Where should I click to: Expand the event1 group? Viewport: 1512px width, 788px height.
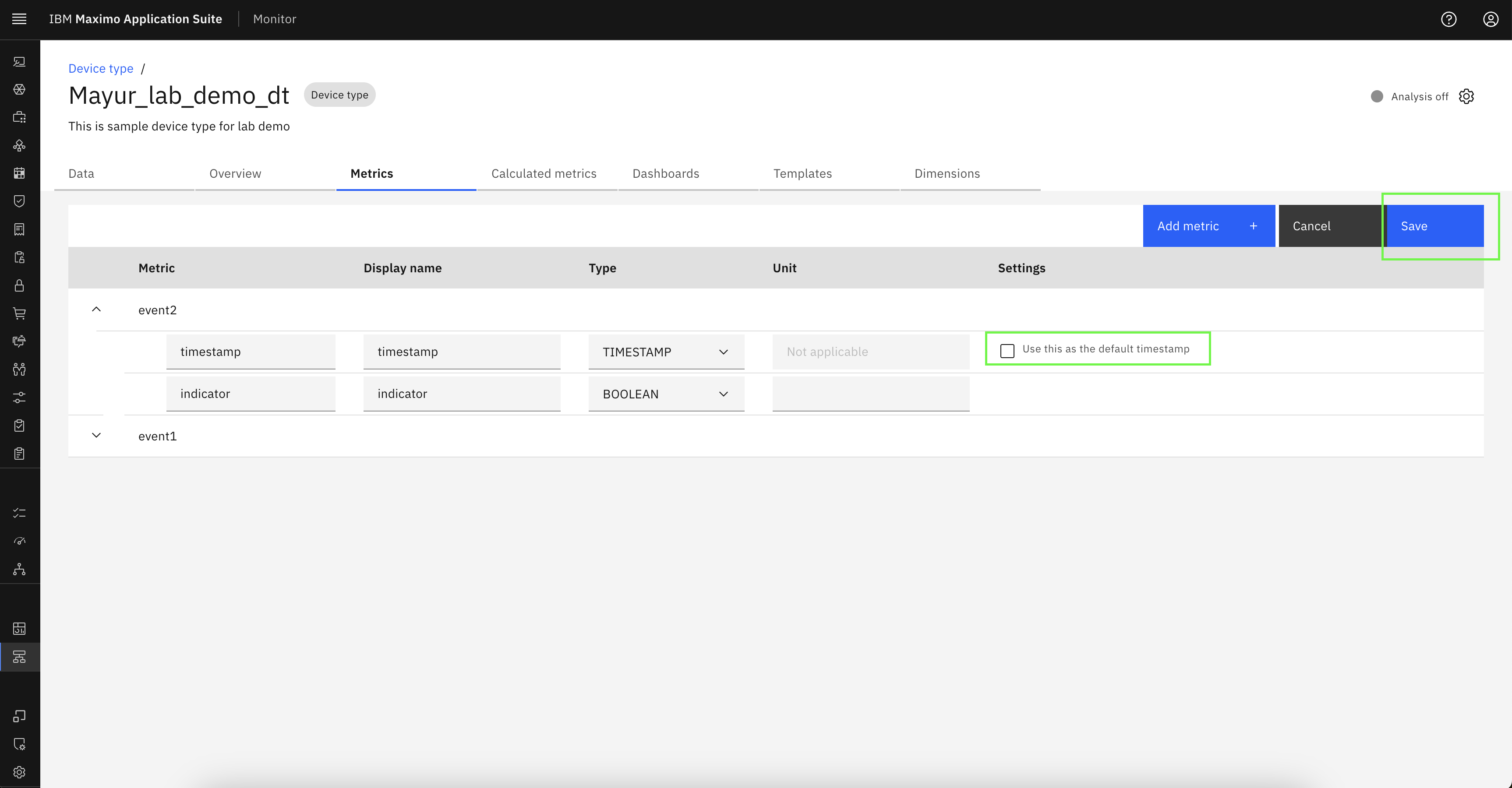tap(96, 435)
